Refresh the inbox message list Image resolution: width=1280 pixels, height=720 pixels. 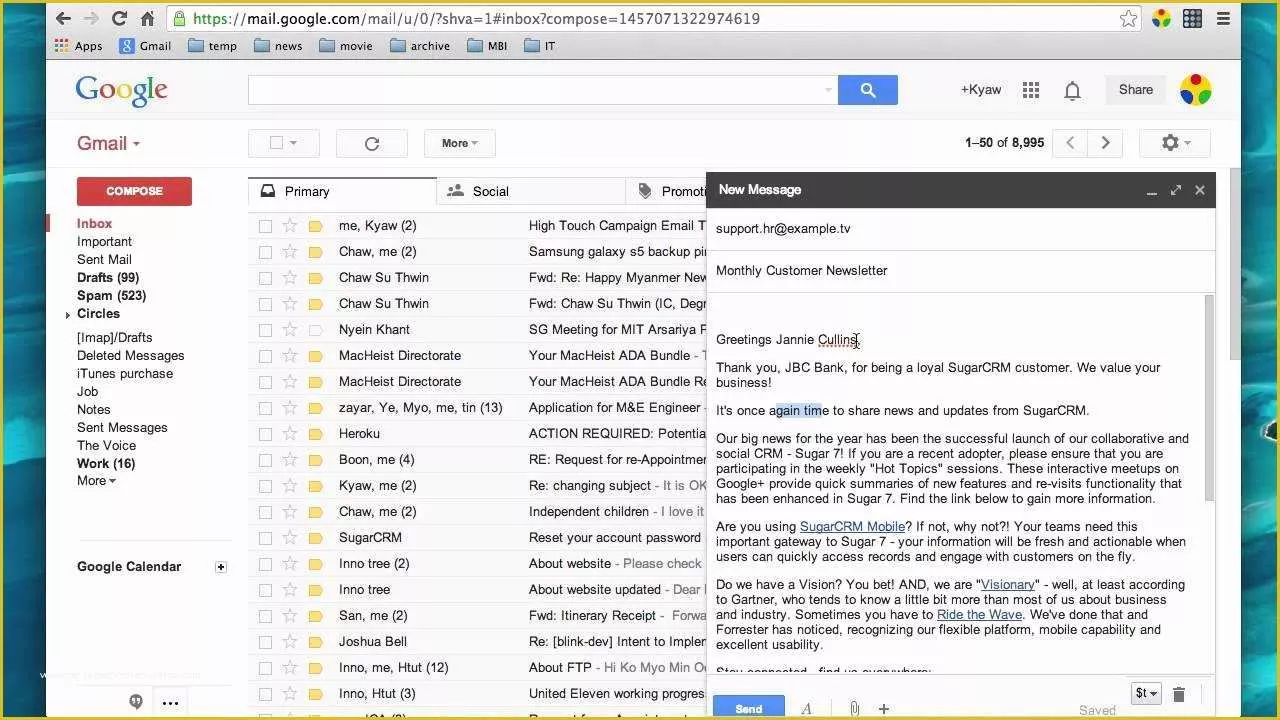click(x=371, y=143)
